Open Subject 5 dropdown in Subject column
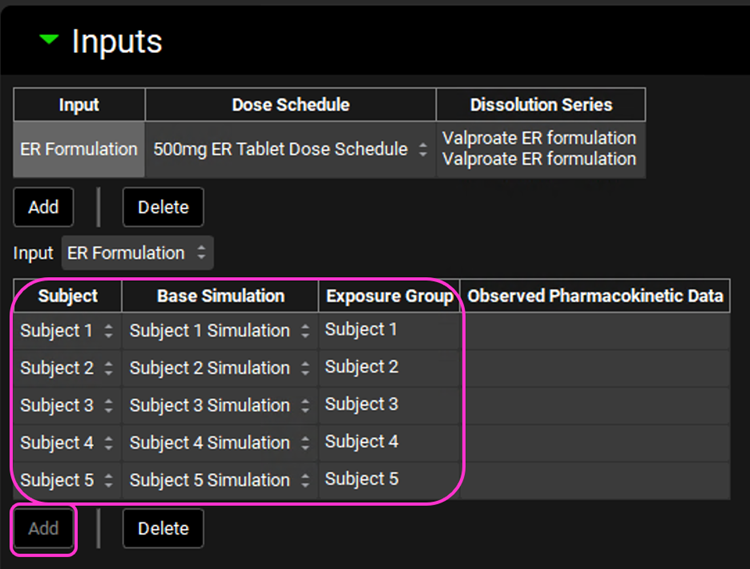Screen dimensions: 750x569 pyautogui.click(x=67, y=480)
